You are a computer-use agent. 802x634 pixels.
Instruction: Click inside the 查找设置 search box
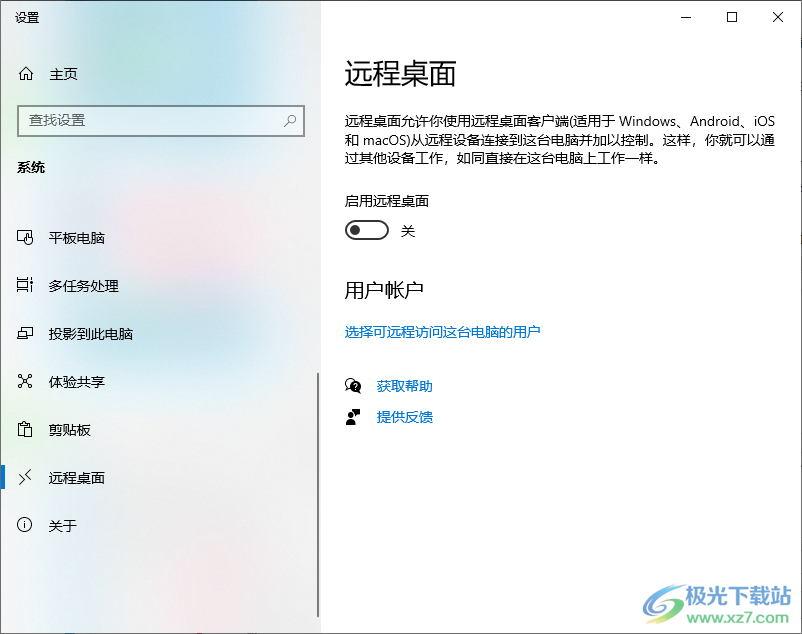tap(150, 120)
